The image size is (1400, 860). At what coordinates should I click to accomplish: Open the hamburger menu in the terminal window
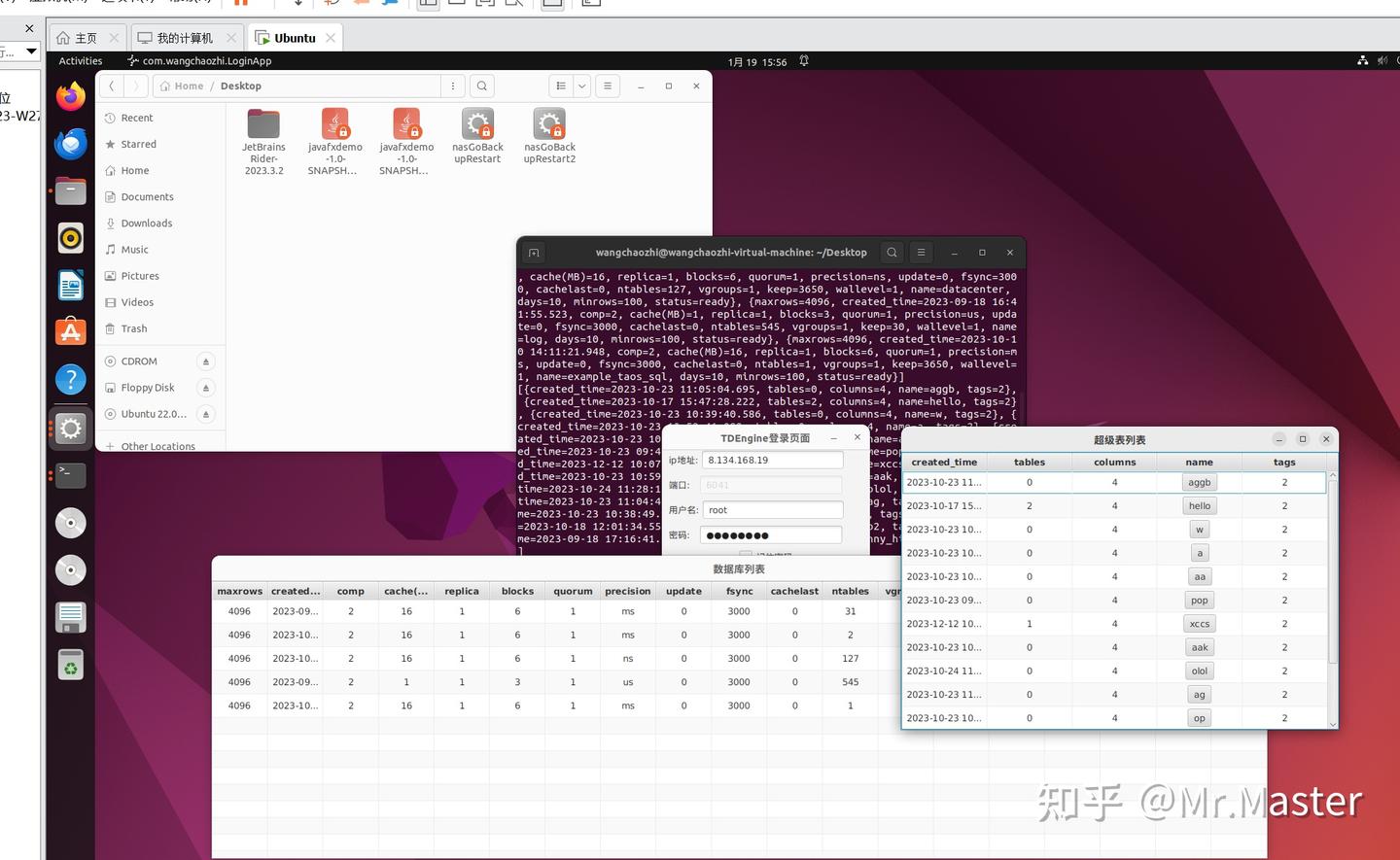point(921,252)
